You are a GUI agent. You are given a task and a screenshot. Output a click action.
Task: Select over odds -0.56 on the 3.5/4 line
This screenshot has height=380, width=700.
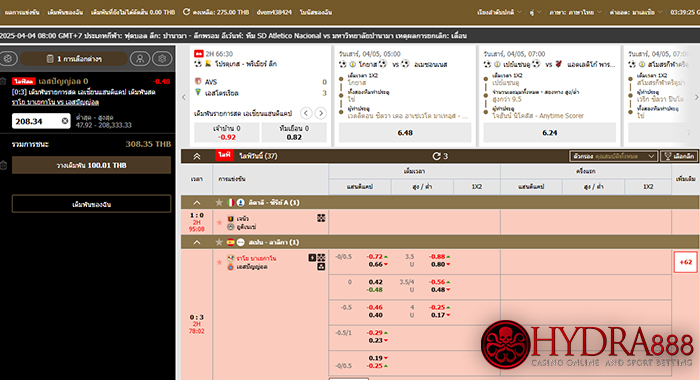click(x=438, y=282)
